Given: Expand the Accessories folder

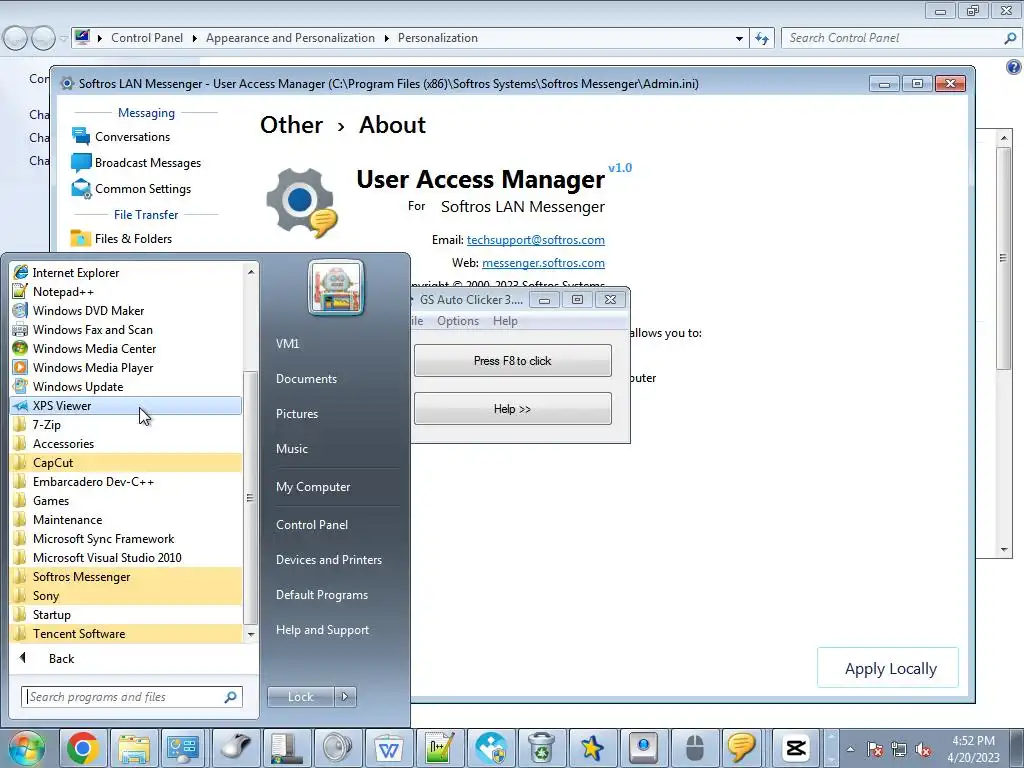Looking at the screenshot, I should [126, 443].
